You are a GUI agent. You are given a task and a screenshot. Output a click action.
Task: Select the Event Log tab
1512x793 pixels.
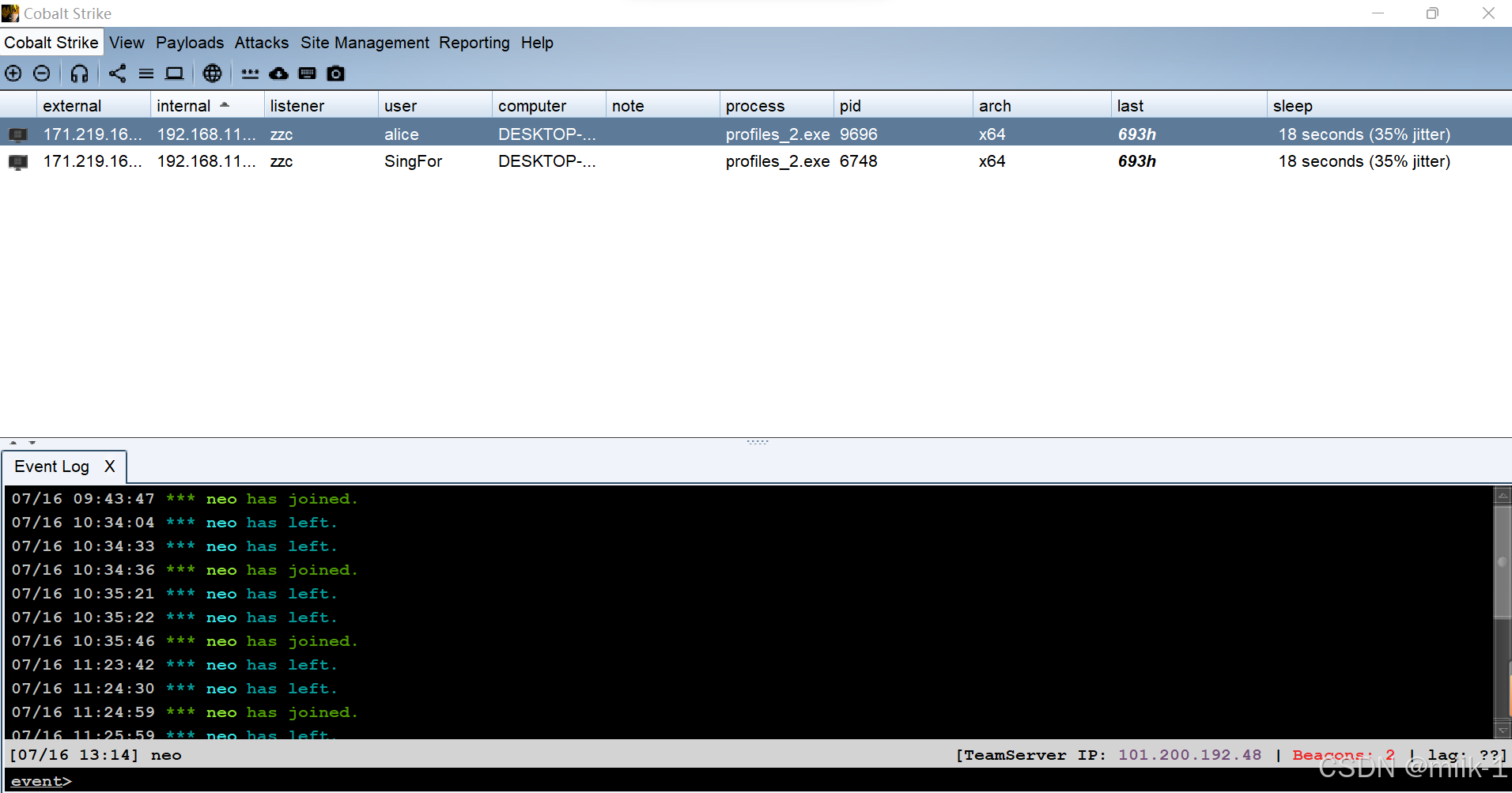coord(52,466)
